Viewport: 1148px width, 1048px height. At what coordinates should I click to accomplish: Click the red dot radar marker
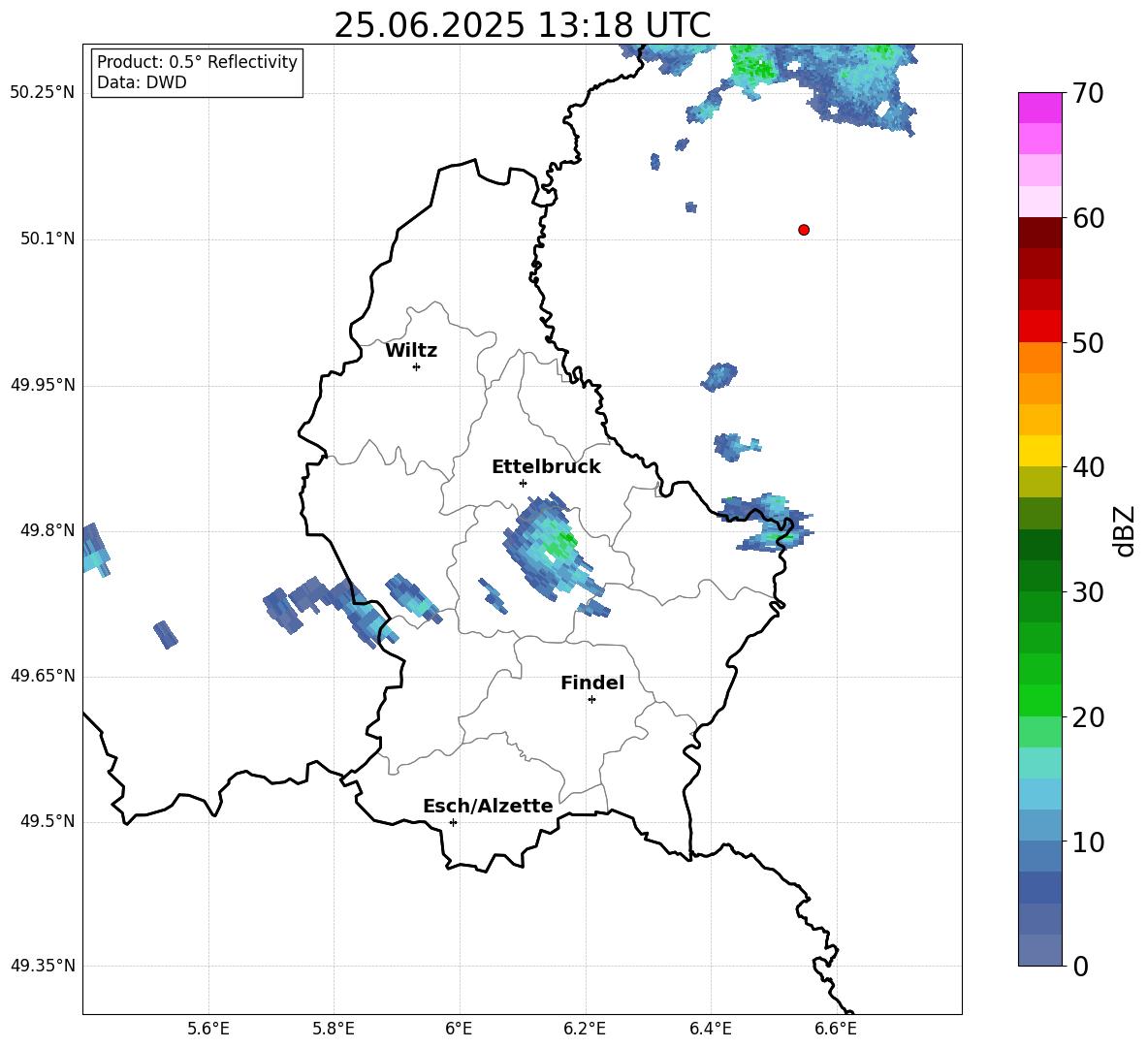[x=803, y=230]
